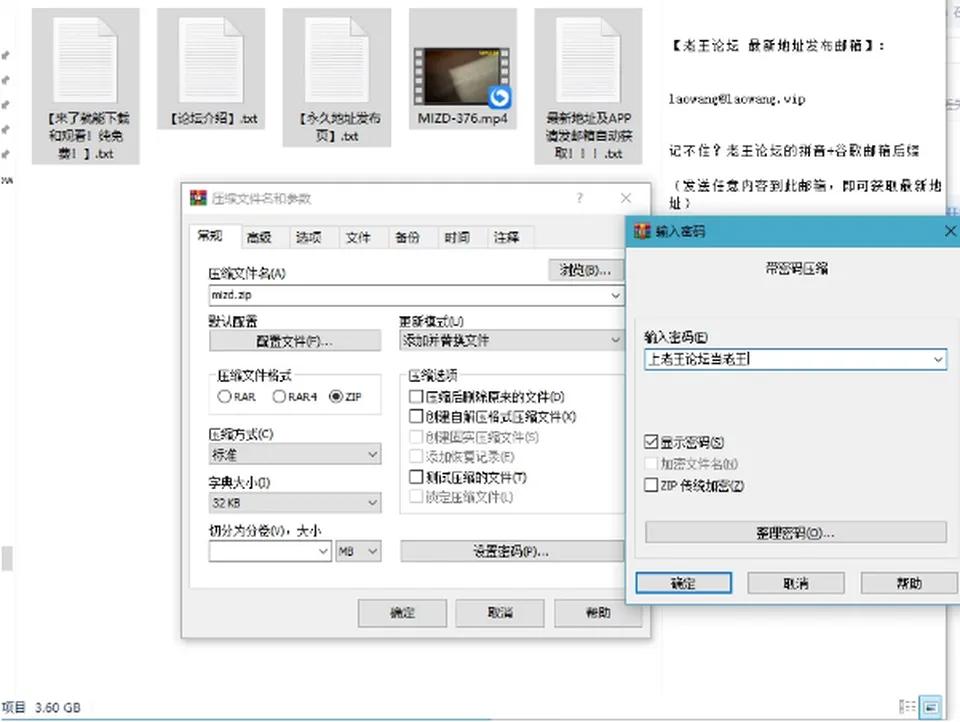Open the 切分为分卷 size dropdown arrow
The width and height of the screenshot is (960, 722).
coord(323,552)
